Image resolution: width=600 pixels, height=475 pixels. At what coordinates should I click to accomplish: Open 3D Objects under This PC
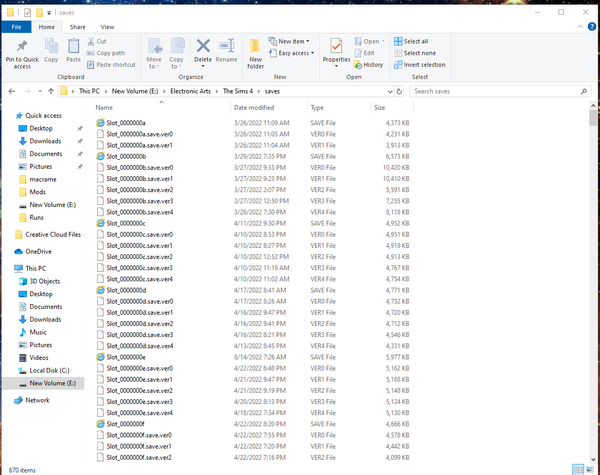(45, 281)
